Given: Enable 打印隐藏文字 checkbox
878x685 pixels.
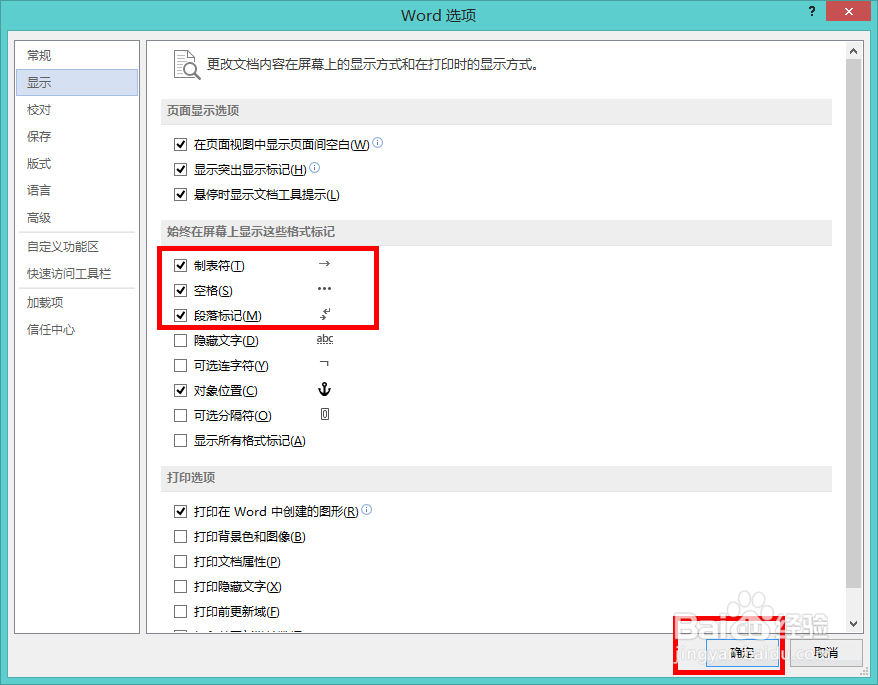Looking at the screenshot, I should click(x=180, y=586).
